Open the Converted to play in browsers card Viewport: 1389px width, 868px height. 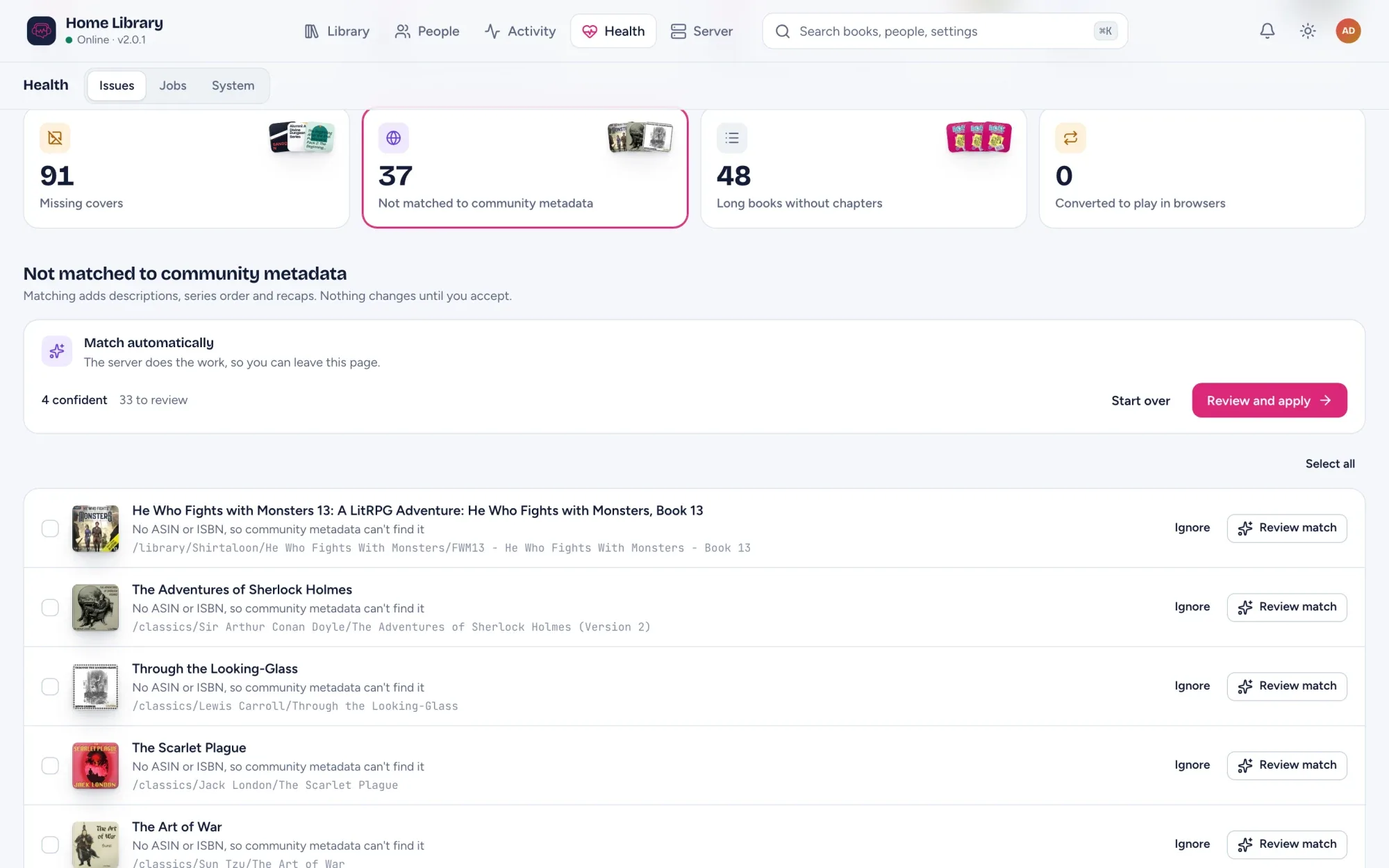click(1201, 169)
